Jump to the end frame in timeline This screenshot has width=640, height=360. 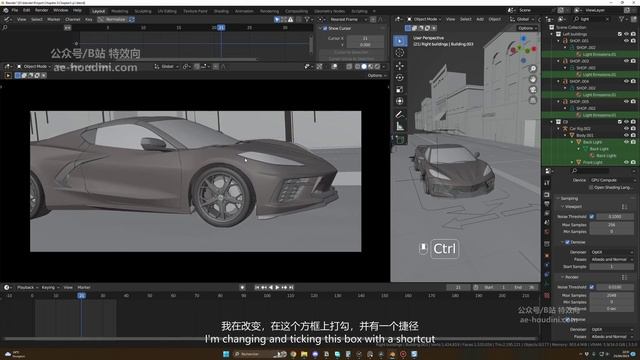coord(291,287)
